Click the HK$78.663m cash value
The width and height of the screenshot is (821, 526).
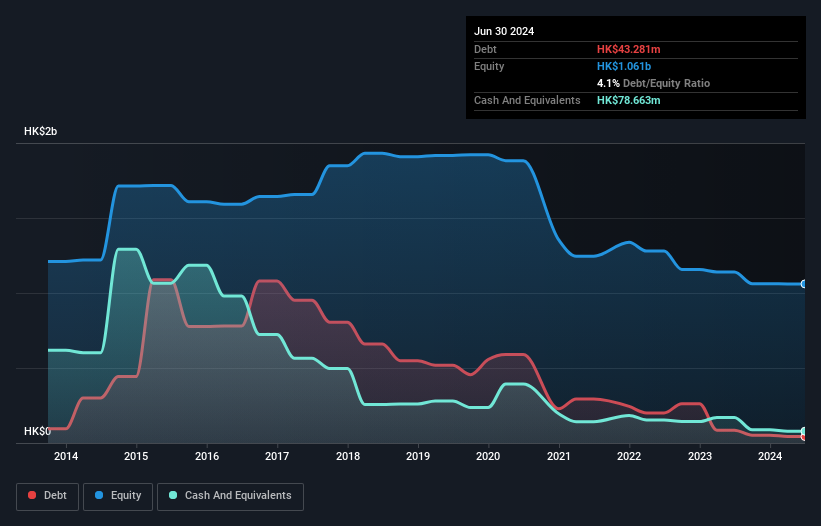628,100
